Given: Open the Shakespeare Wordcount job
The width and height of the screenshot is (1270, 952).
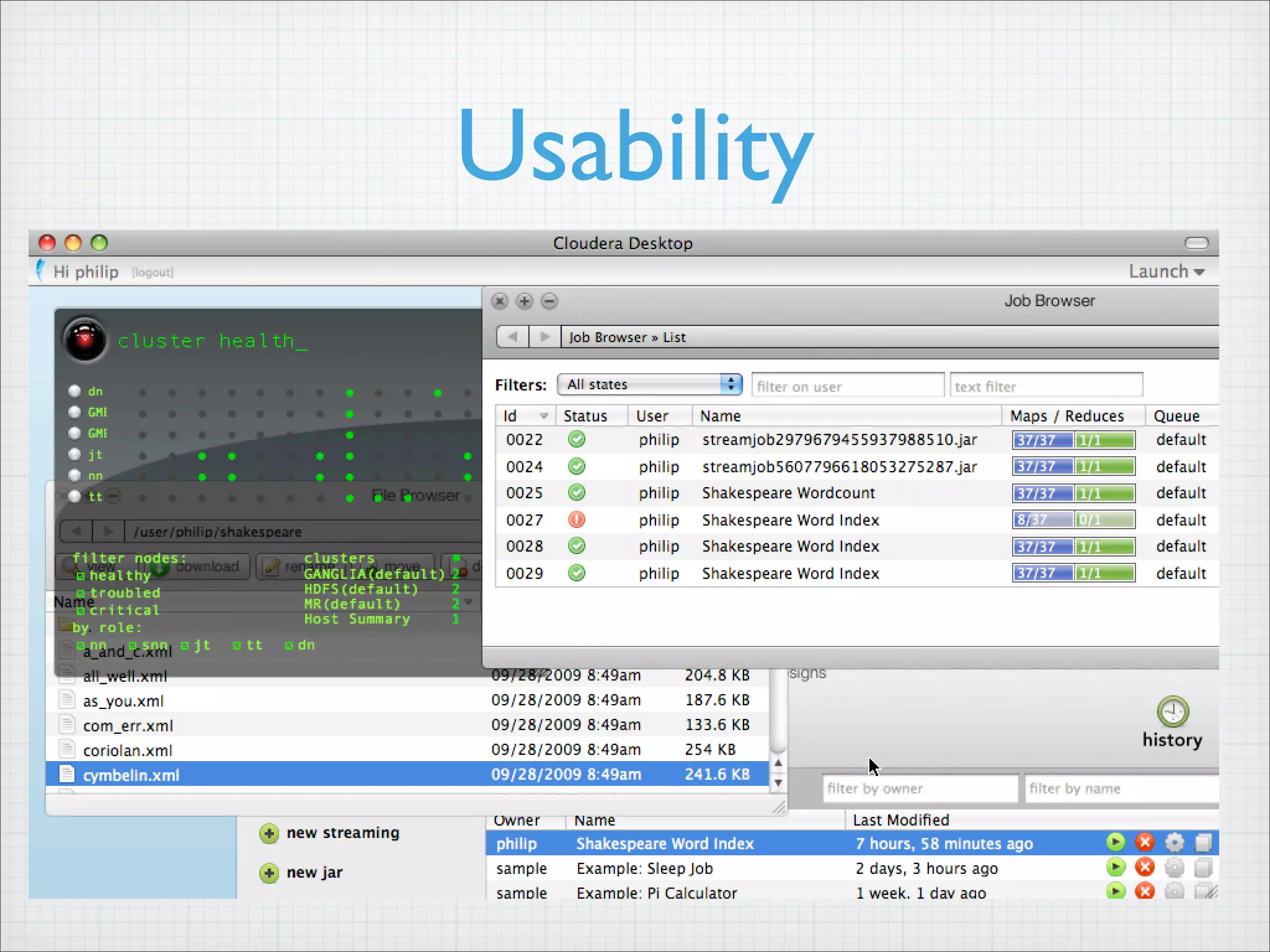Looking at the screenshot, I should click(x=788, y=493).
